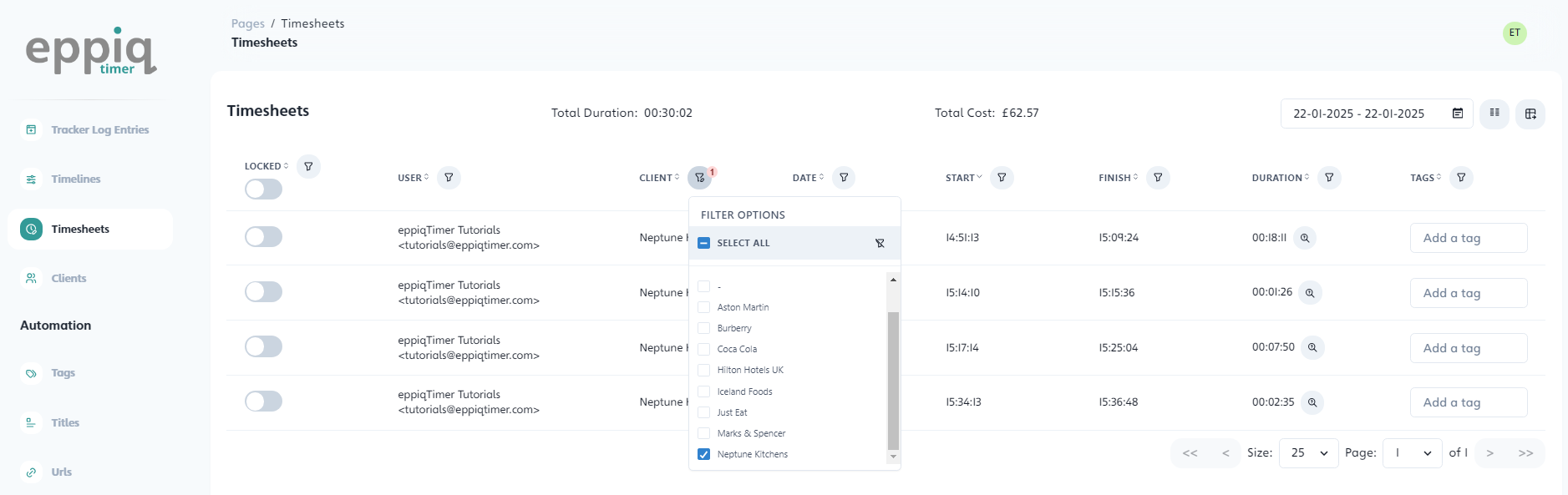Click the Clients people icon in sidebar
Screen dimensions: 1568x495
(31, 279)
